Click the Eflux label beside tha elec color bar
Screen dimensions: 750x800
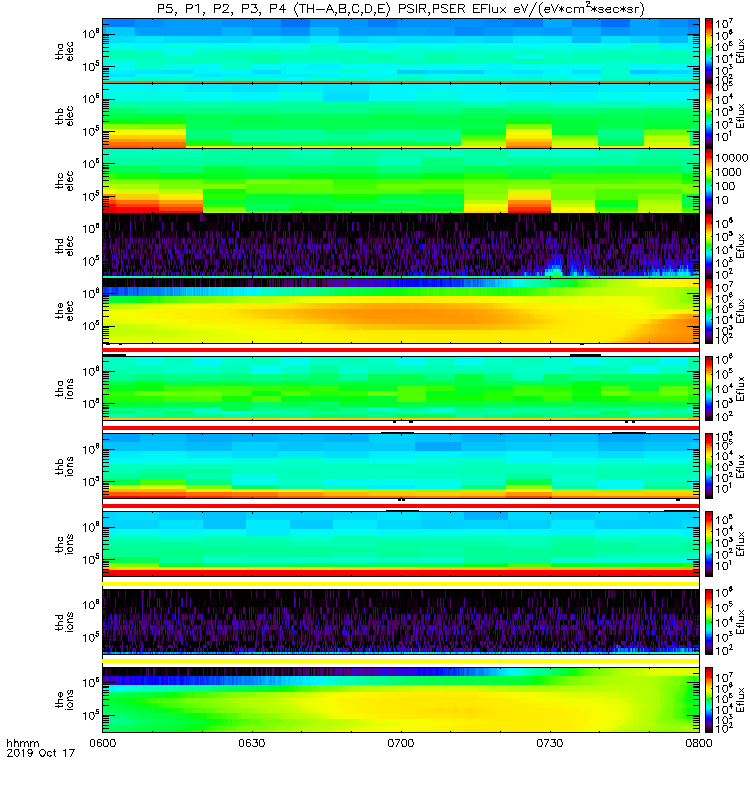(x=741, y=51)
